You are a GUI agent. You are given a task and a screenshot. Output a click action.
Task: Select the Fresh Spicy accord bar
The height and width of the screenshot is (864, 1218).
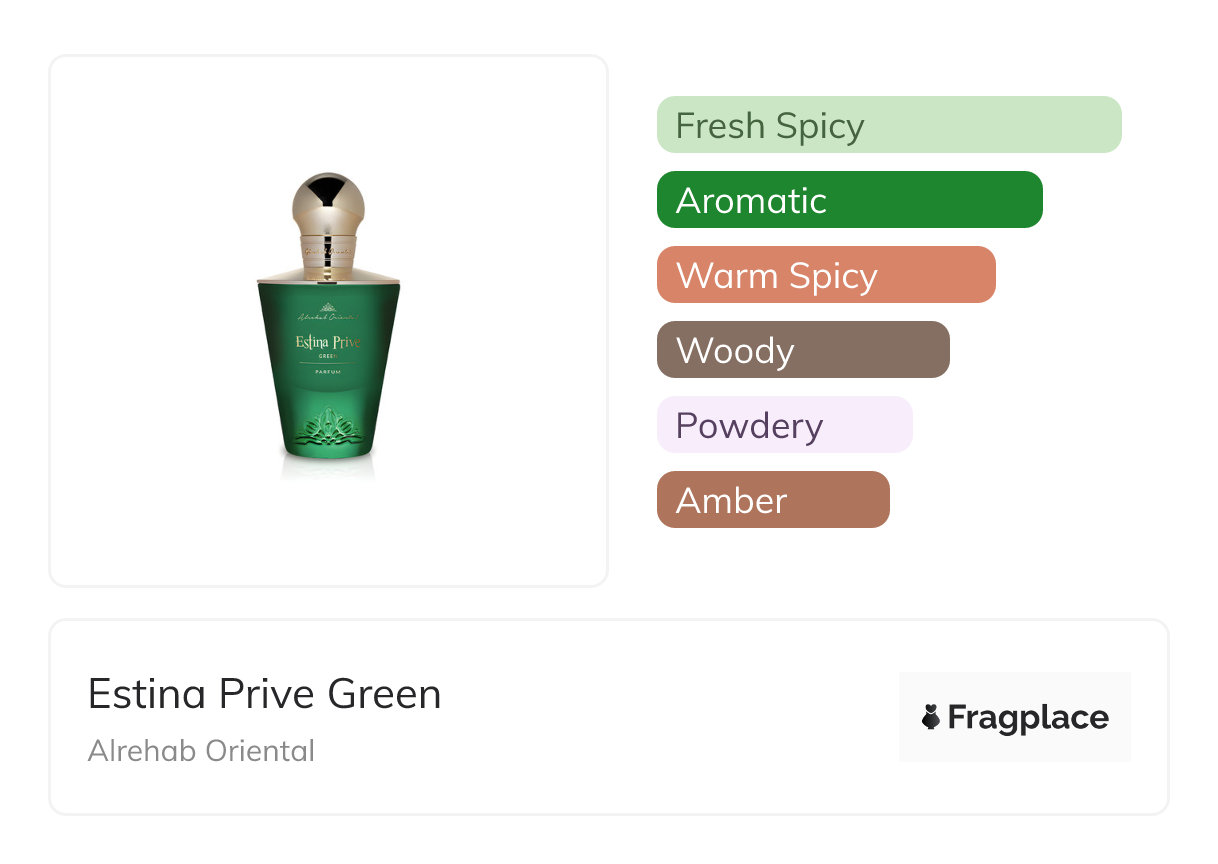(888, 125)
